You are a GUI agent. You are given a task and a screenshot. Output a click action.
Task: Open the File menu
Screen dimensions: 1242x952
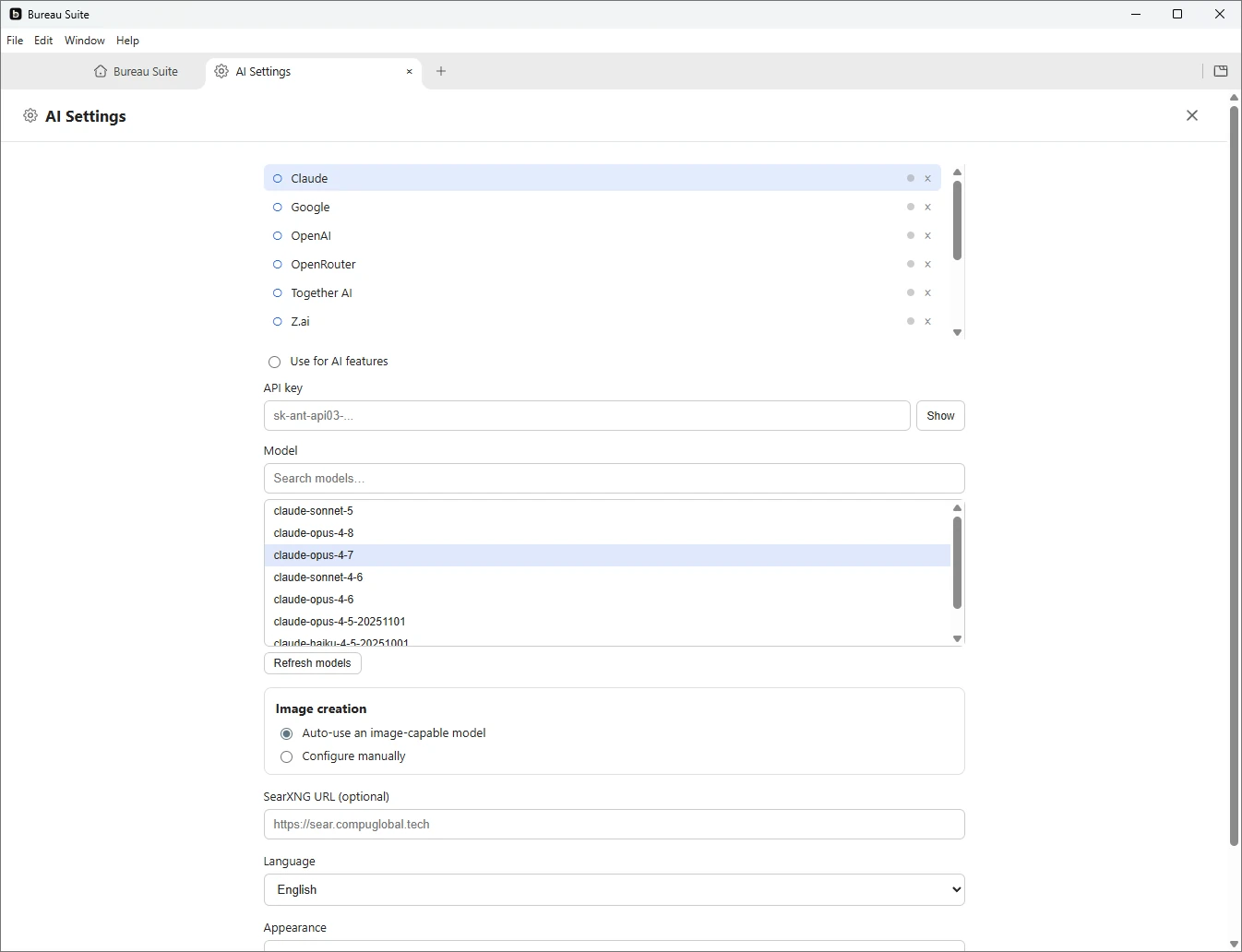pyautogui.click(x=15, y=41)
